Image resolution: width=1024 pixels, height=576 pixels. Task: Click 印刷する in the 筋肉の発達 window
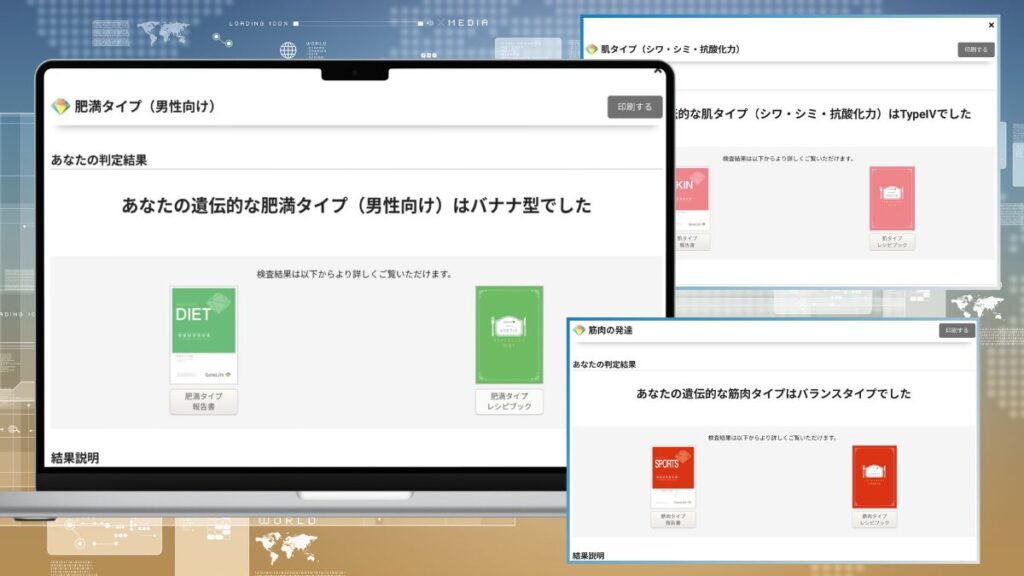tap(957, 330)
